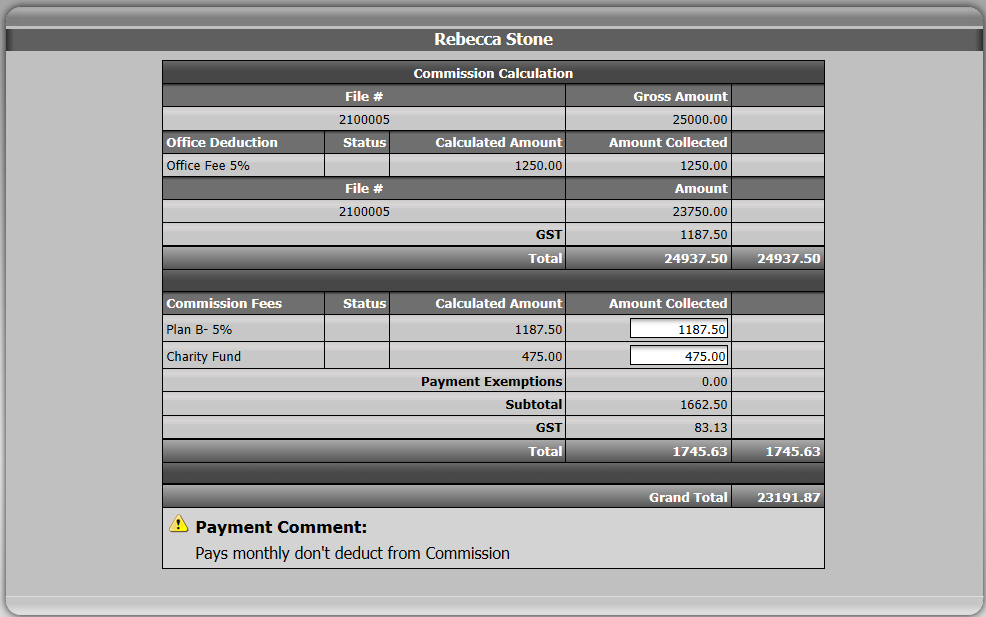The image size is (986, 617).
Task: Click the yellow warning icon beside Payment Comment
Action: coord(179,524)
